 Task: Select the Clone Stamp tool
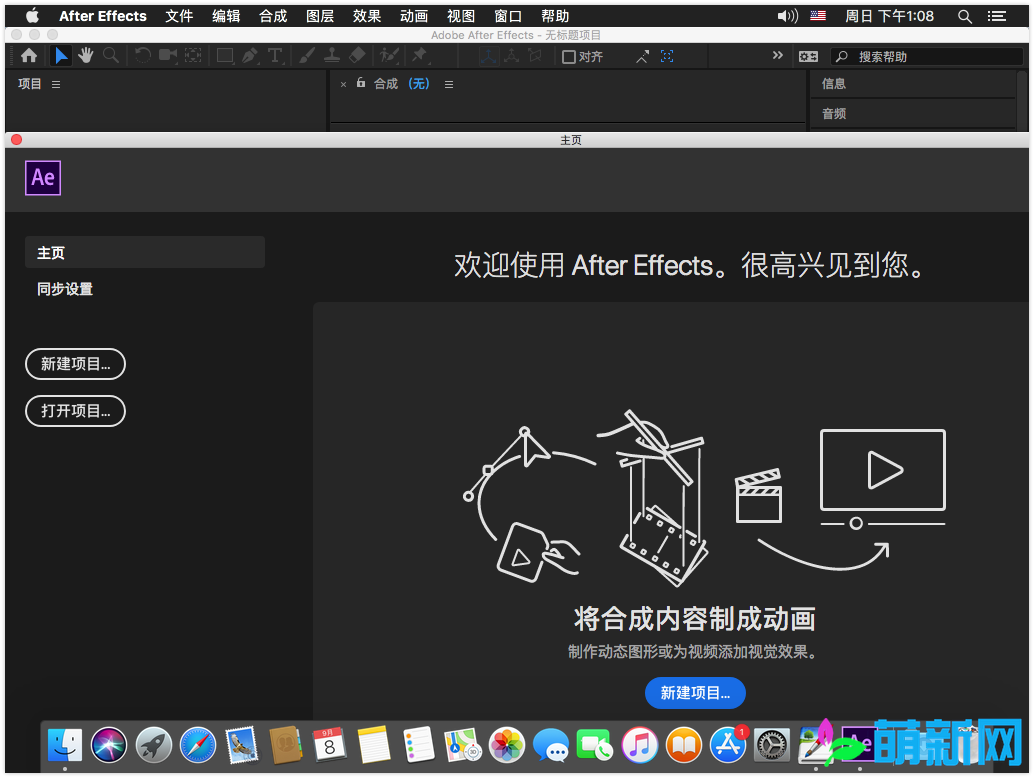332,56
